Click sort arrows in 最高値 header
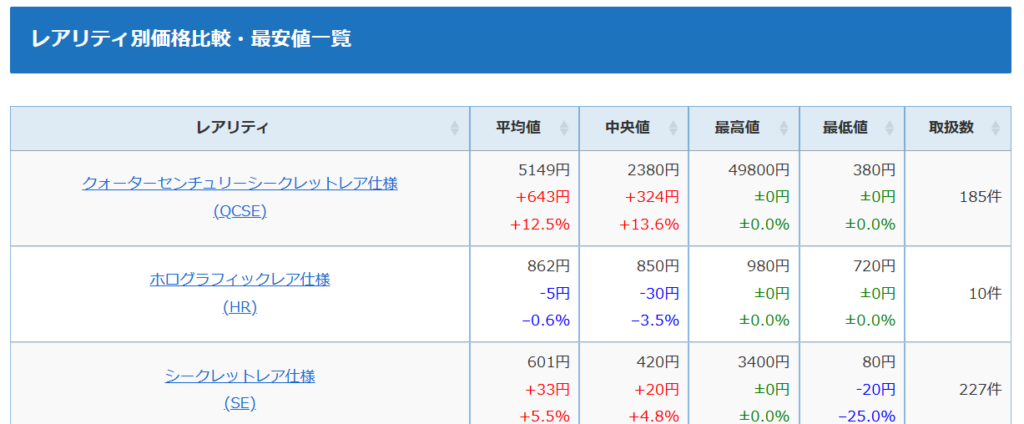The height and width of the screenshot is (424, 1024). point(784,128)
